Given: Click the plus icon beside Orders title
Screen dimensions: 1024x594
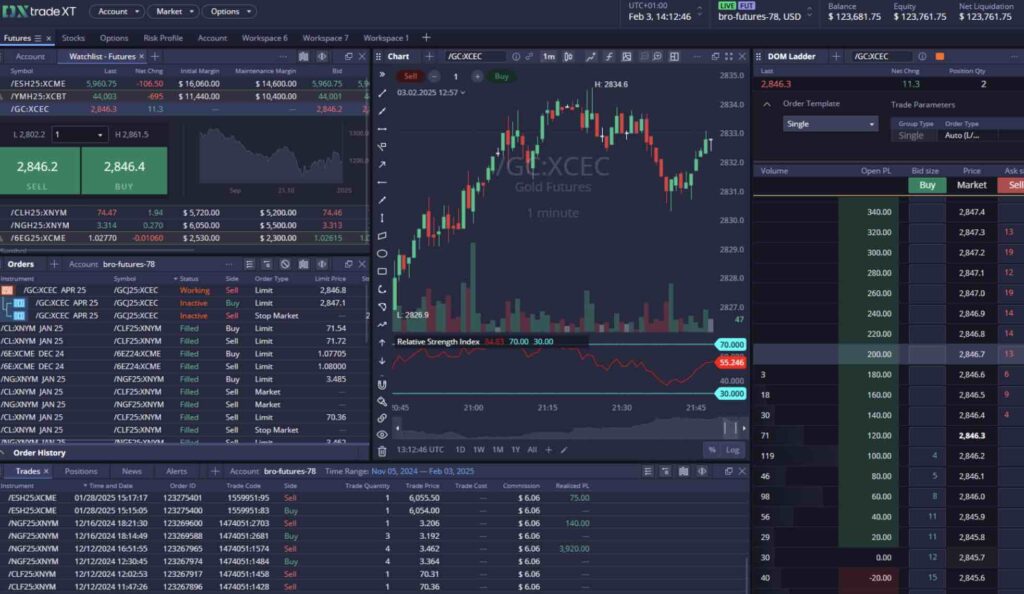Looking at the screenshot, I should pyautogui.click(x=54, y=264).
